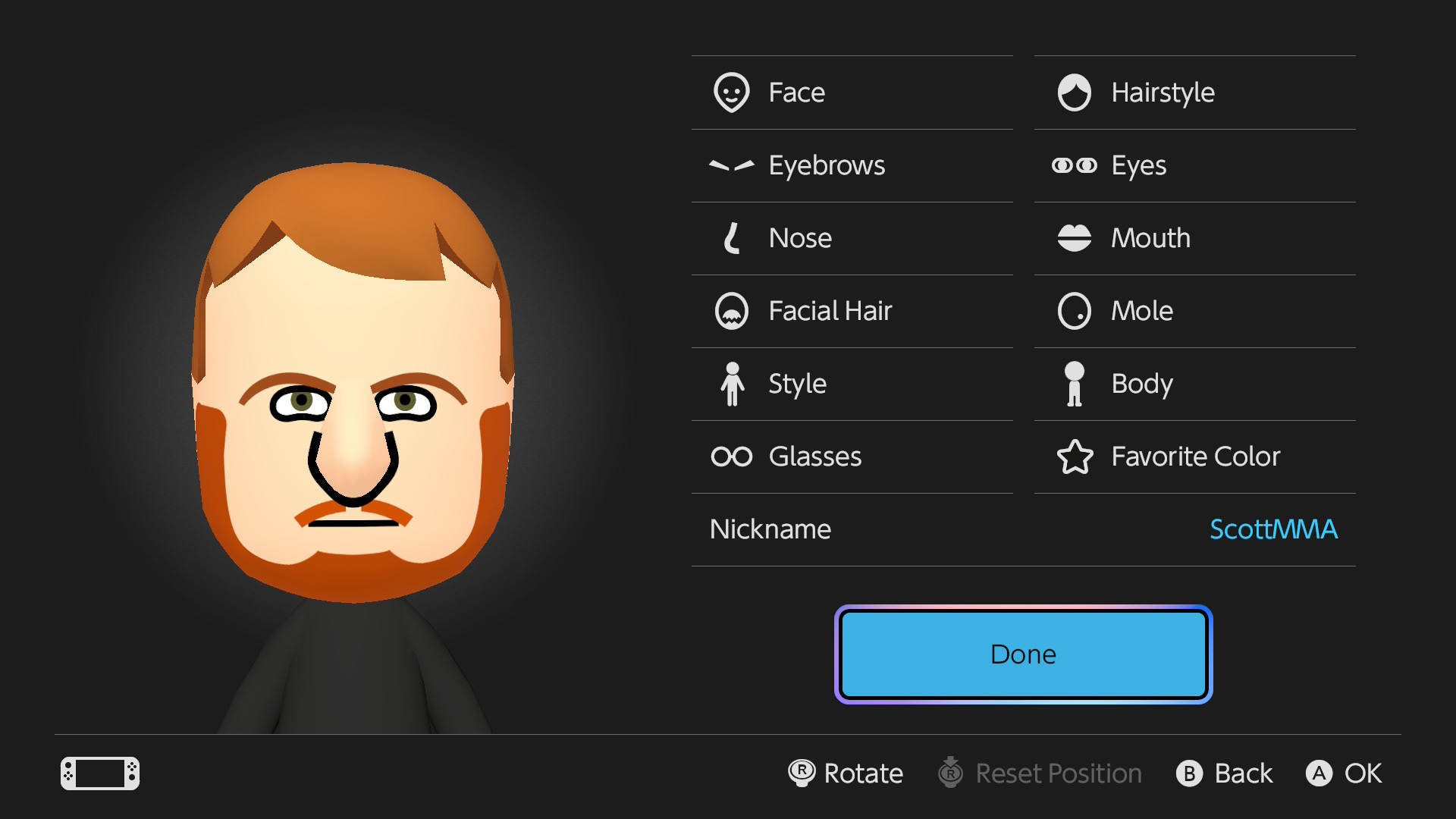Viewport: 1456px width, 819px height.
Task: Go to Style label
Action: [x=797, y=384]
